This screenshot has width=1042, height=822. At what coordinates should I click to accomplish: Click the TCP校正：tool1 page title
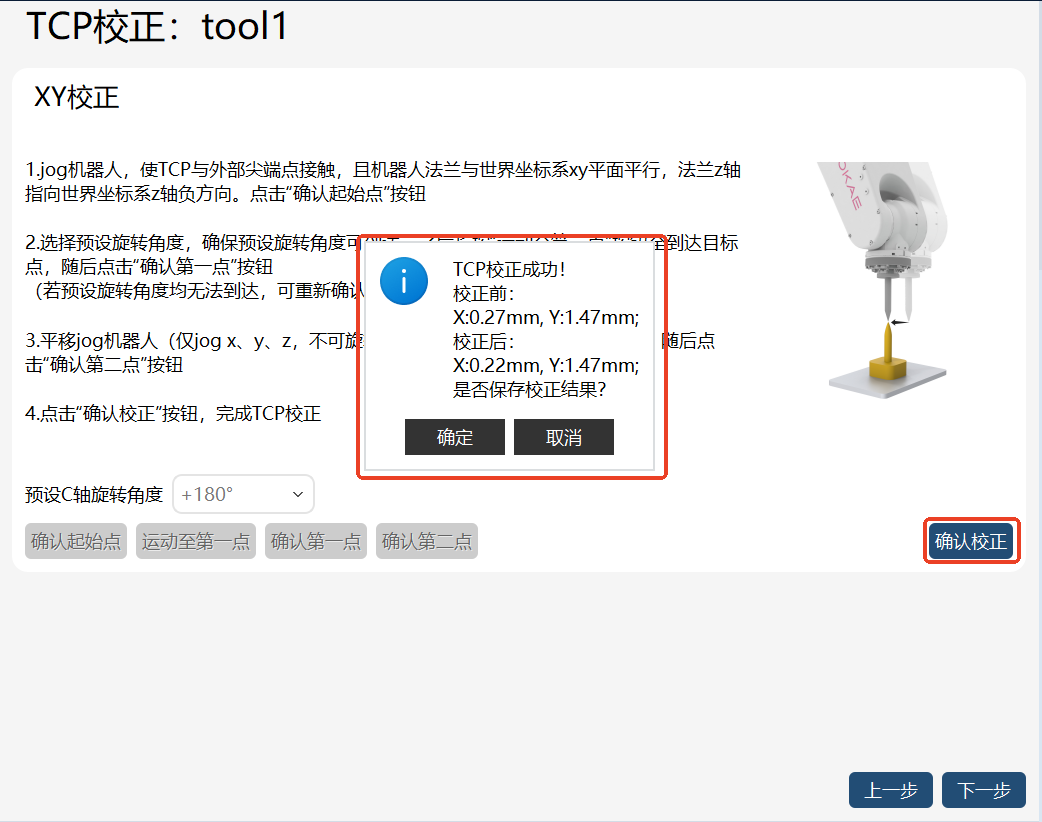[157, 27]
